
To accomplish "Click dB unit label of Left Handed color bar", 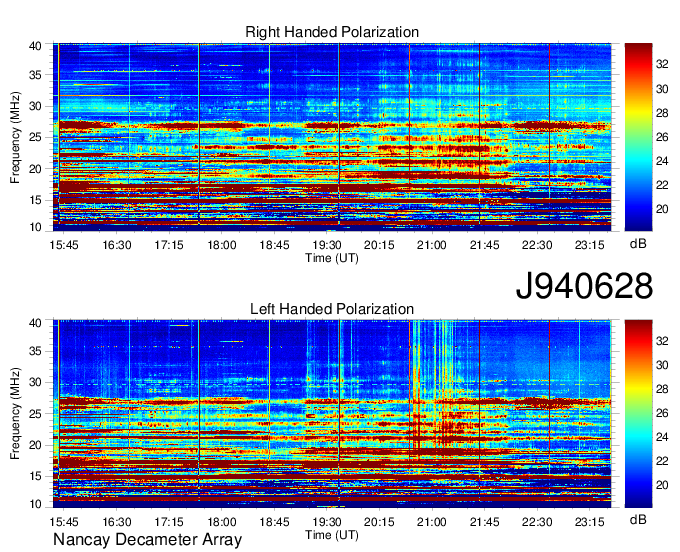I will 638,519.
